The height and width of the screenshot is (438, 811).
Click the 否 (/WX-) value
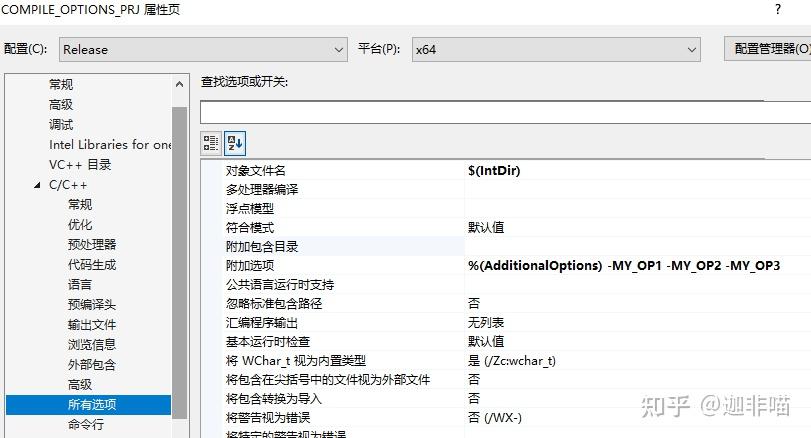click(x=495, y=418)
